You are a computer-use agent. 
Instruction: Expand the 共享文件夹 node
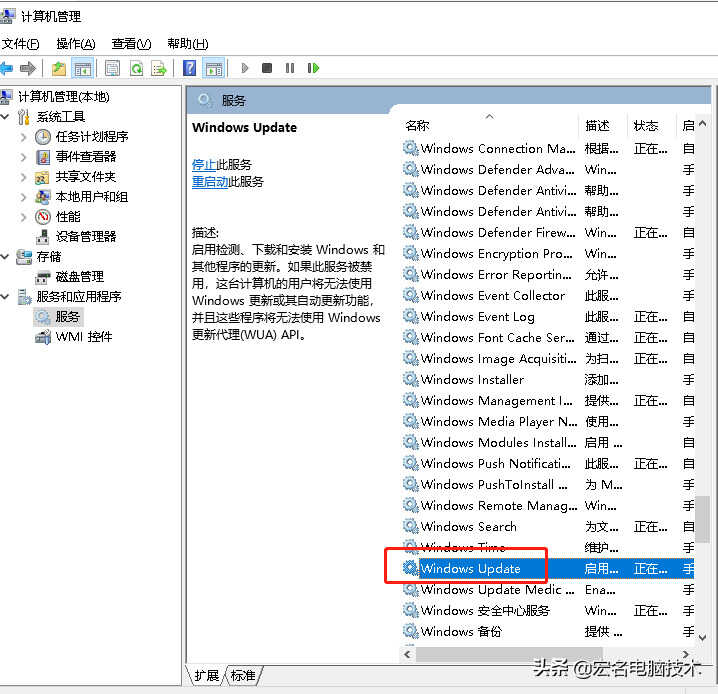(23, 177)
